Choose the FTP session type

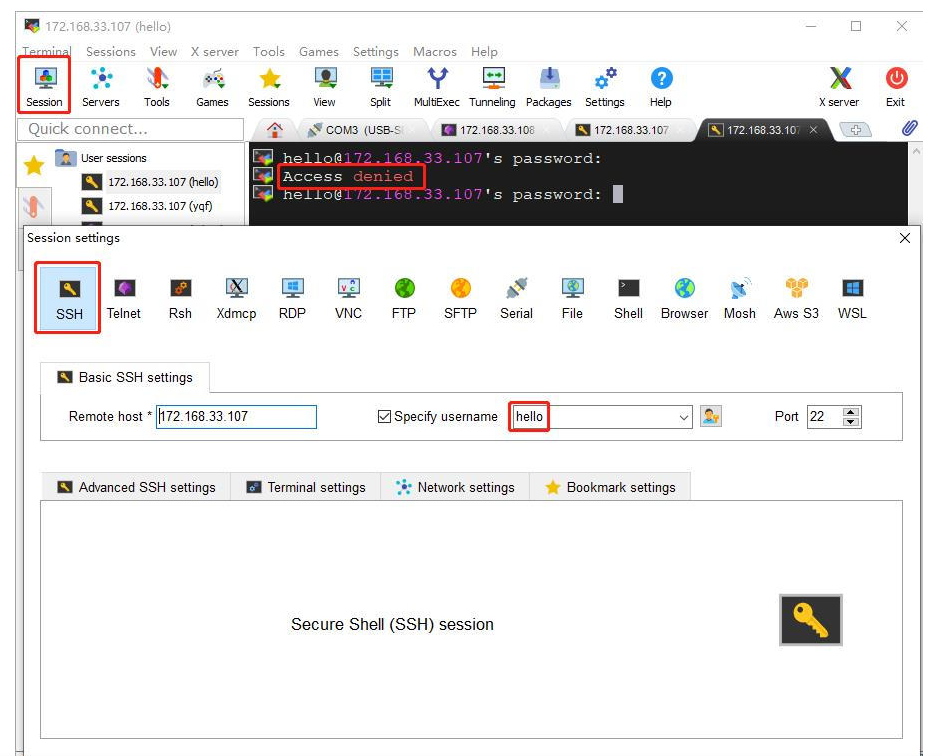tap(404, 298)
